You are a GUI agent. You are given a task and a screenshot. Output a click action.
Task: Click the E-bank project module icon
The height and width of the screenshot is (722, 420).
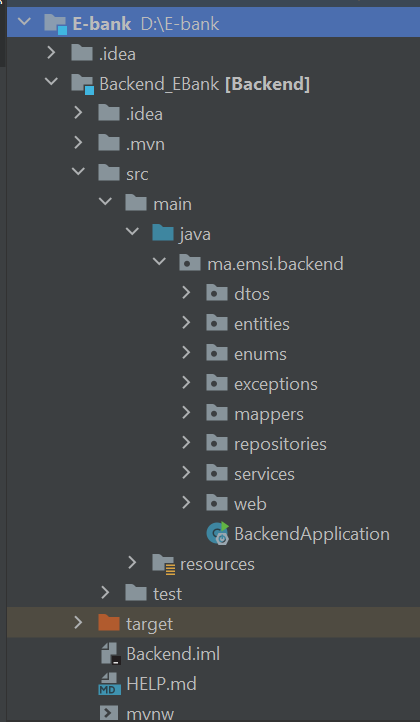[56, 24]
